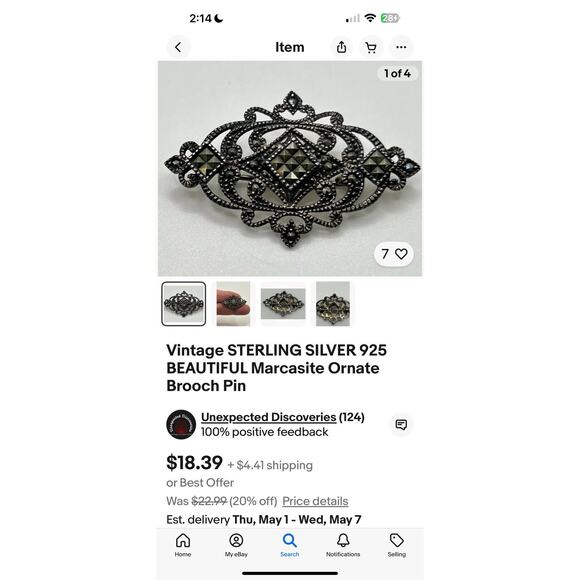Switch to the Search tab

tap(290, 545)
